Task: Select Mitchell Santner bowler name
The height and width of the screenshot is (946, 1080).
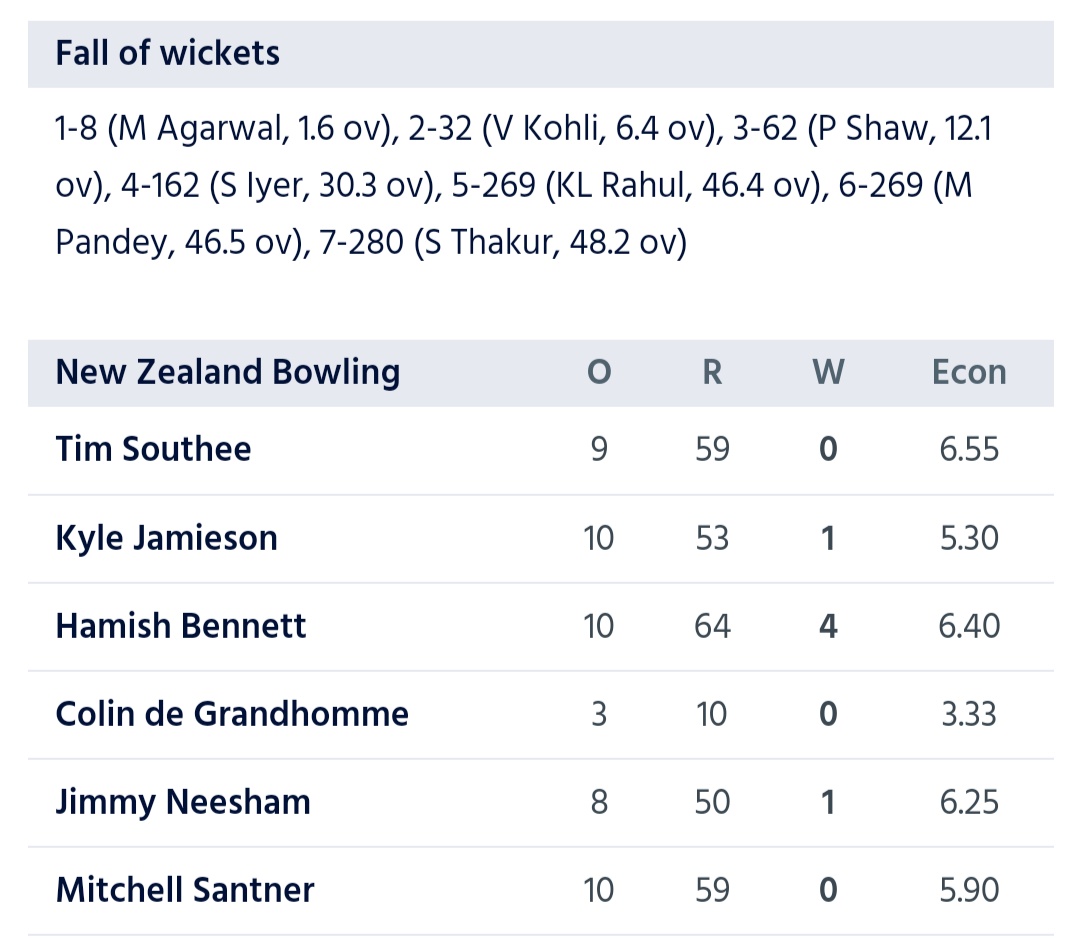Action: [185, 890]
